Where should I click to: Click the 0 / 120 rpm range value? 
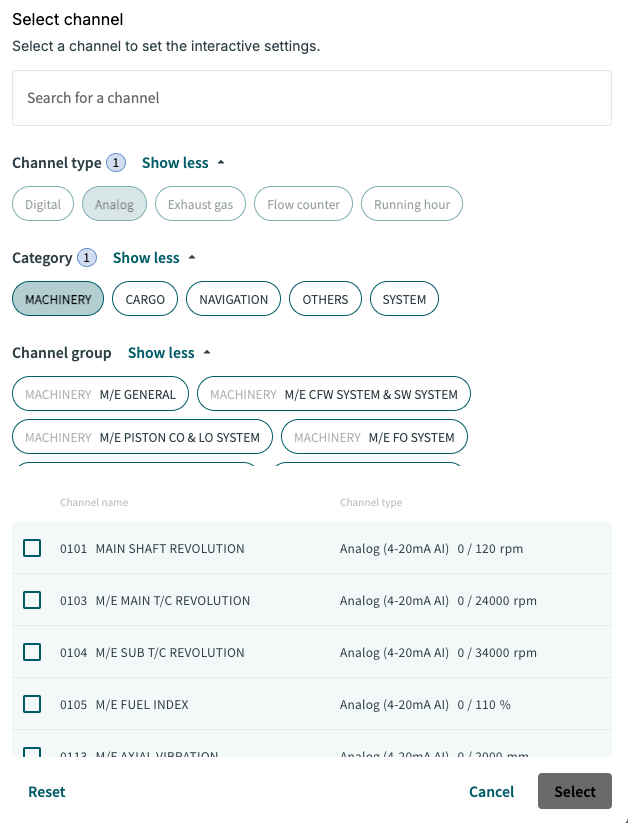[x=490, y=548]
